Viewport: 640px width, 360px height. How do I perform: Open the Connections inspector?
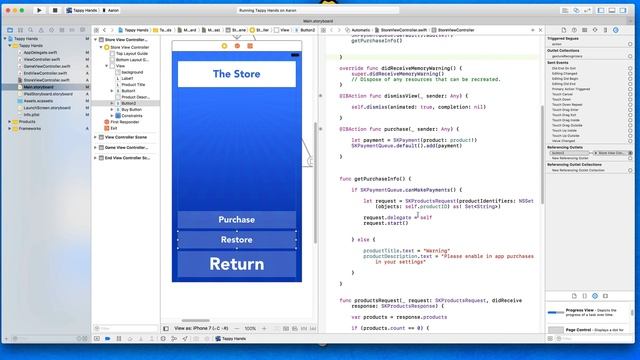point(616,30)
